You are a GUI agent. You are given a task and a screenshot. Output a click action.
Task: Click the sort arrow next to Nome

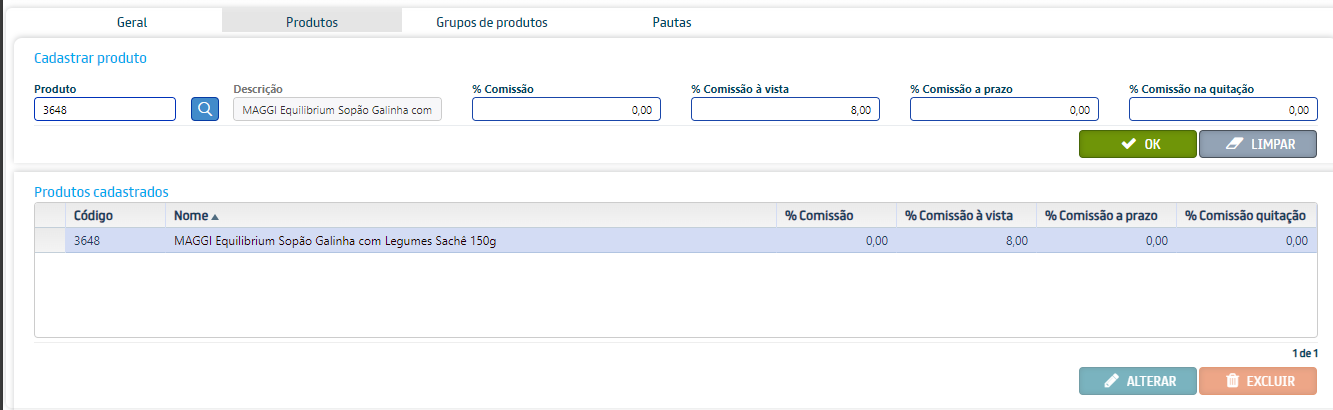215,216
